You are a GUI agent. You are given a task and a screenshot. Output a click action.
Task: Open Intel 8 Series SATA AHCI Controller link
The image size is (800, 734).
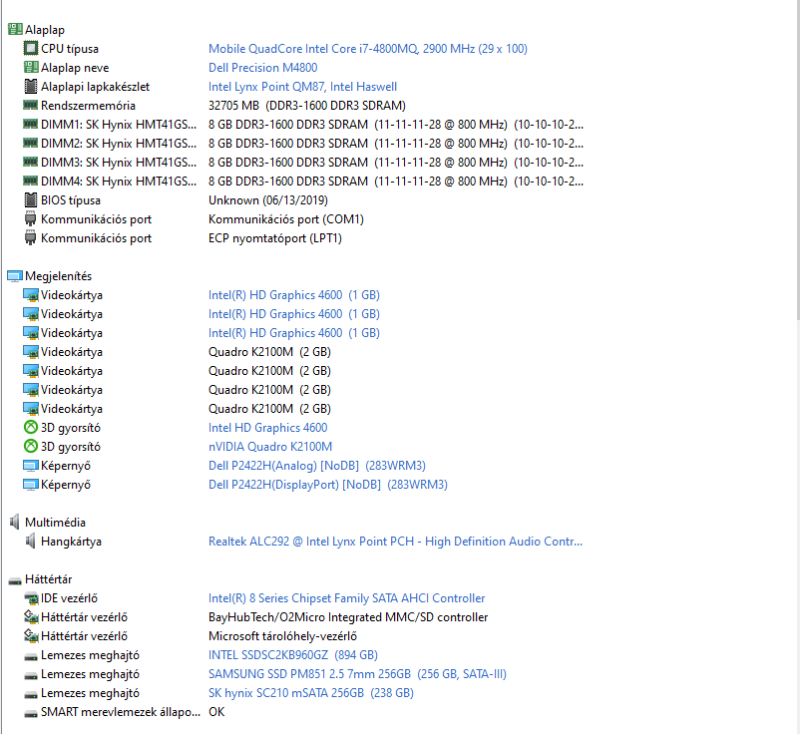point(346,598)
